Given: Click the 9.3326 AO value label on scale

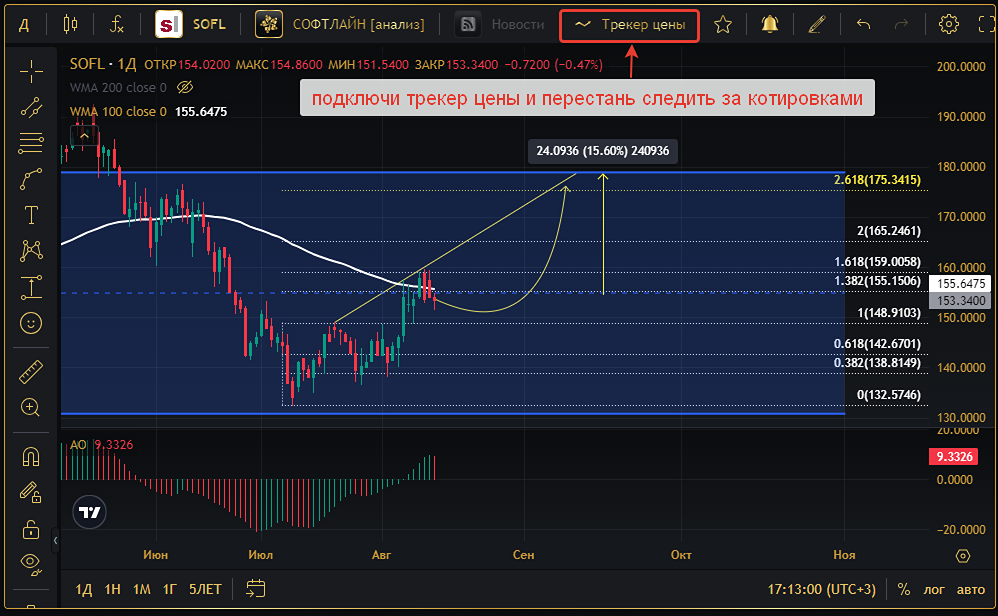Looking at the screenshot, I should point(953,456).
